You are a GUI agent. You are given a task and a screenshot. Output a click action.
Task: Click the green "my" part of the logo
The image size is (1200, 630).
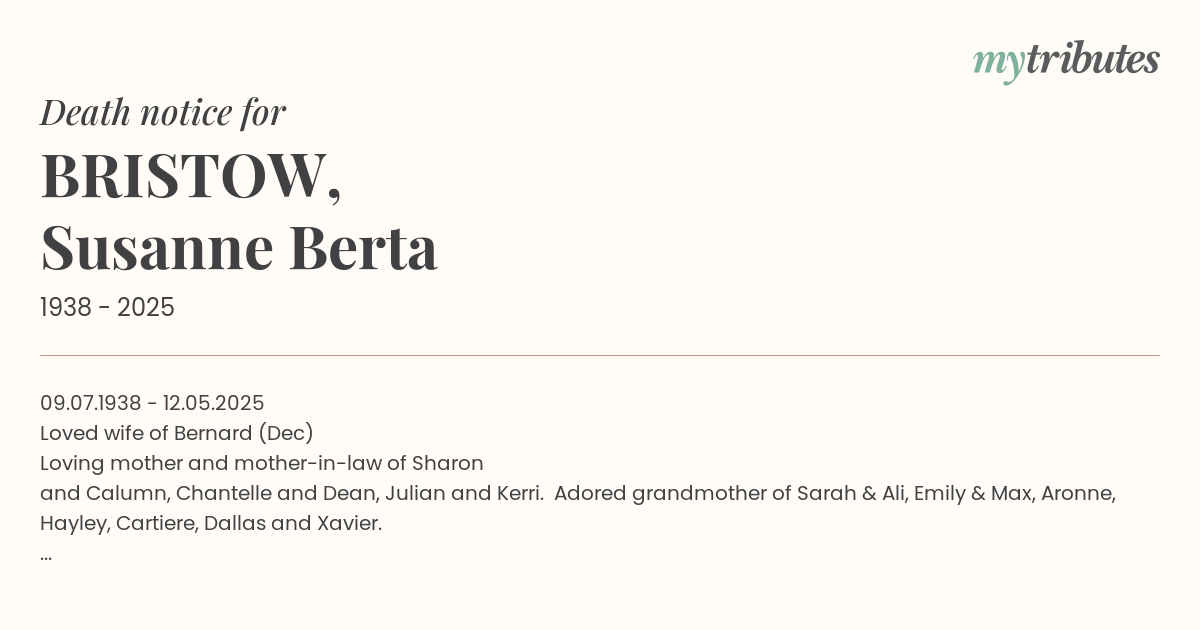tap(998, 62)
